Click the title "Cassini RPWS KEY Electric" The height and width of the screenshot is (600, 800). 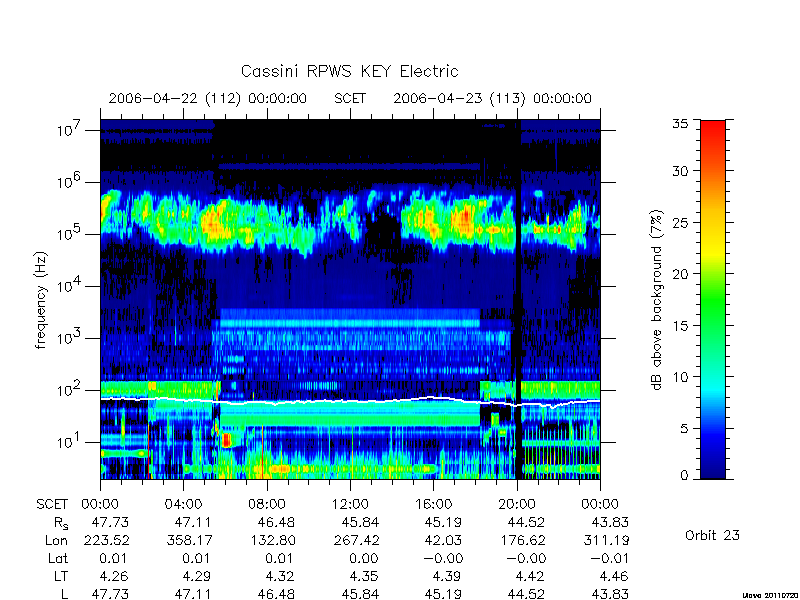click(x=349, y=71)
